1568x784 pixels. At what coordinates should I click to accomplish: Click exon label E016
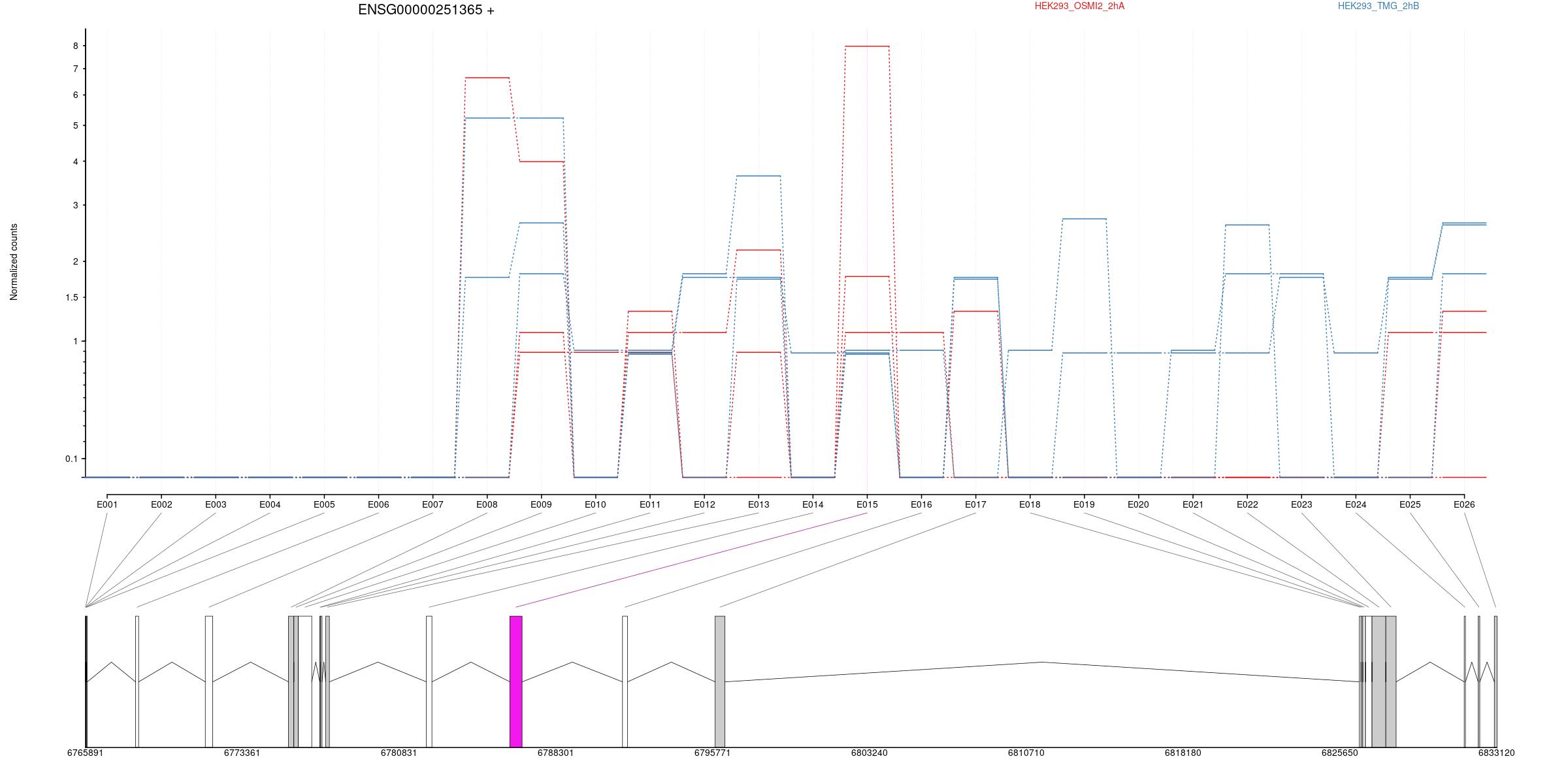[921, 504]
